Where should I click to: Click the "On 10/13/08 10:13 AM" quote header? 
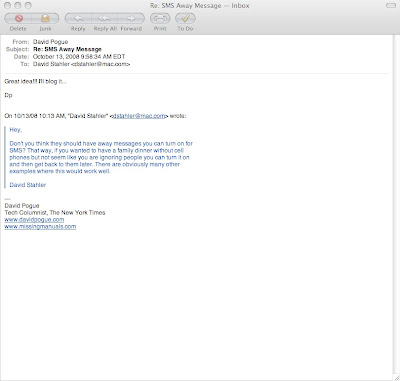pos(95,116)
